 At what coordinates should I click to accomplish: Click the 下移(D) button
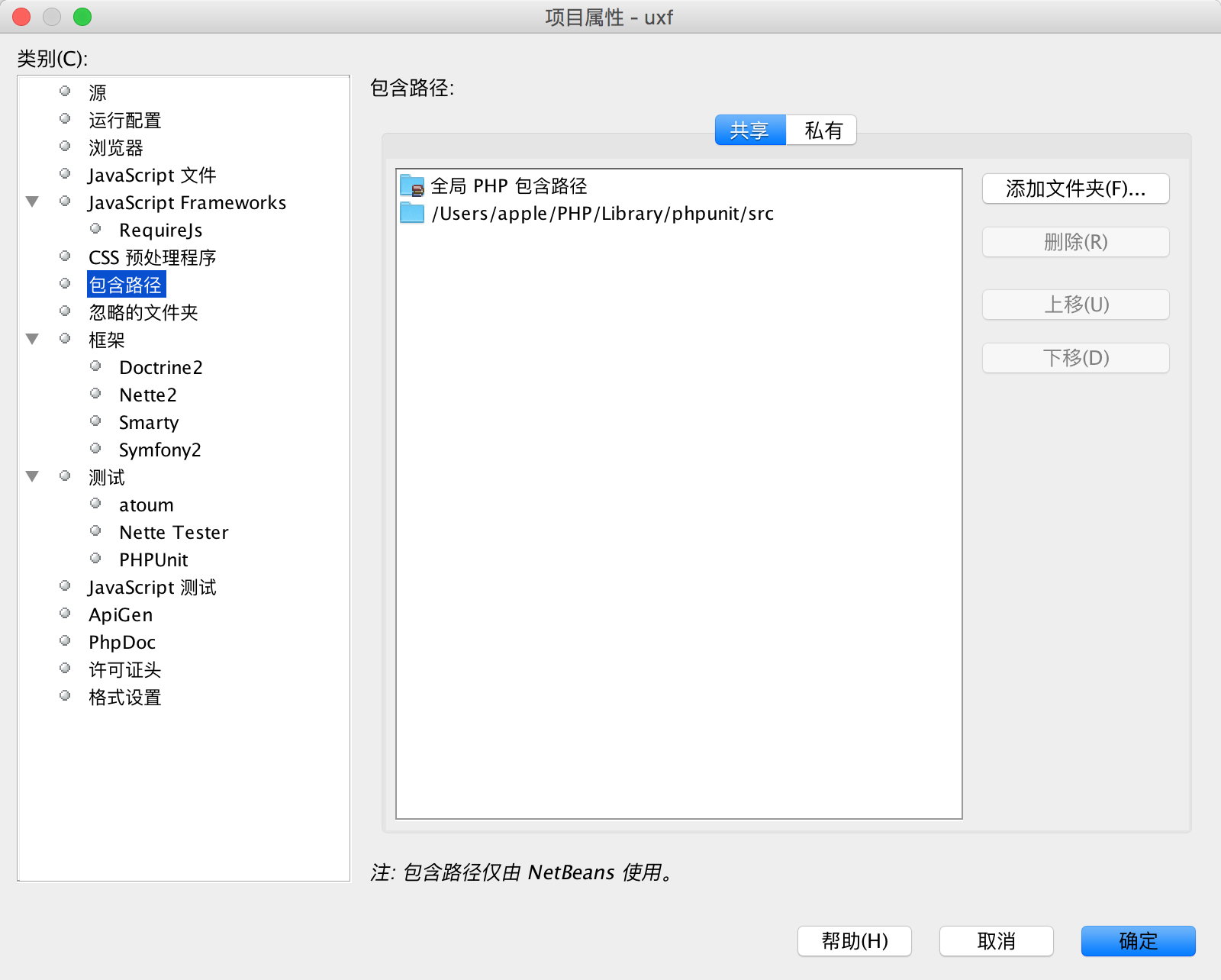[x=1076, y=358]
